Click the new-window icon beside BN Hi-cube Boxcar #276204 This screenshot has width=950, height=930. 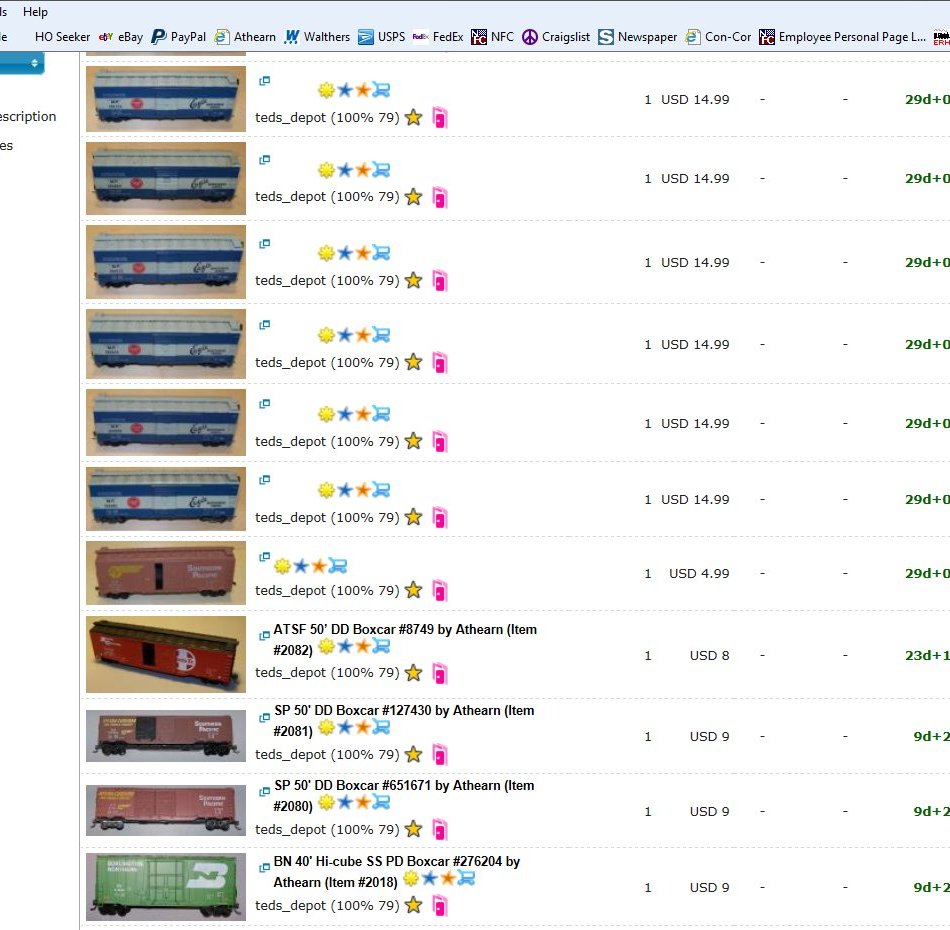coord(265,868)
